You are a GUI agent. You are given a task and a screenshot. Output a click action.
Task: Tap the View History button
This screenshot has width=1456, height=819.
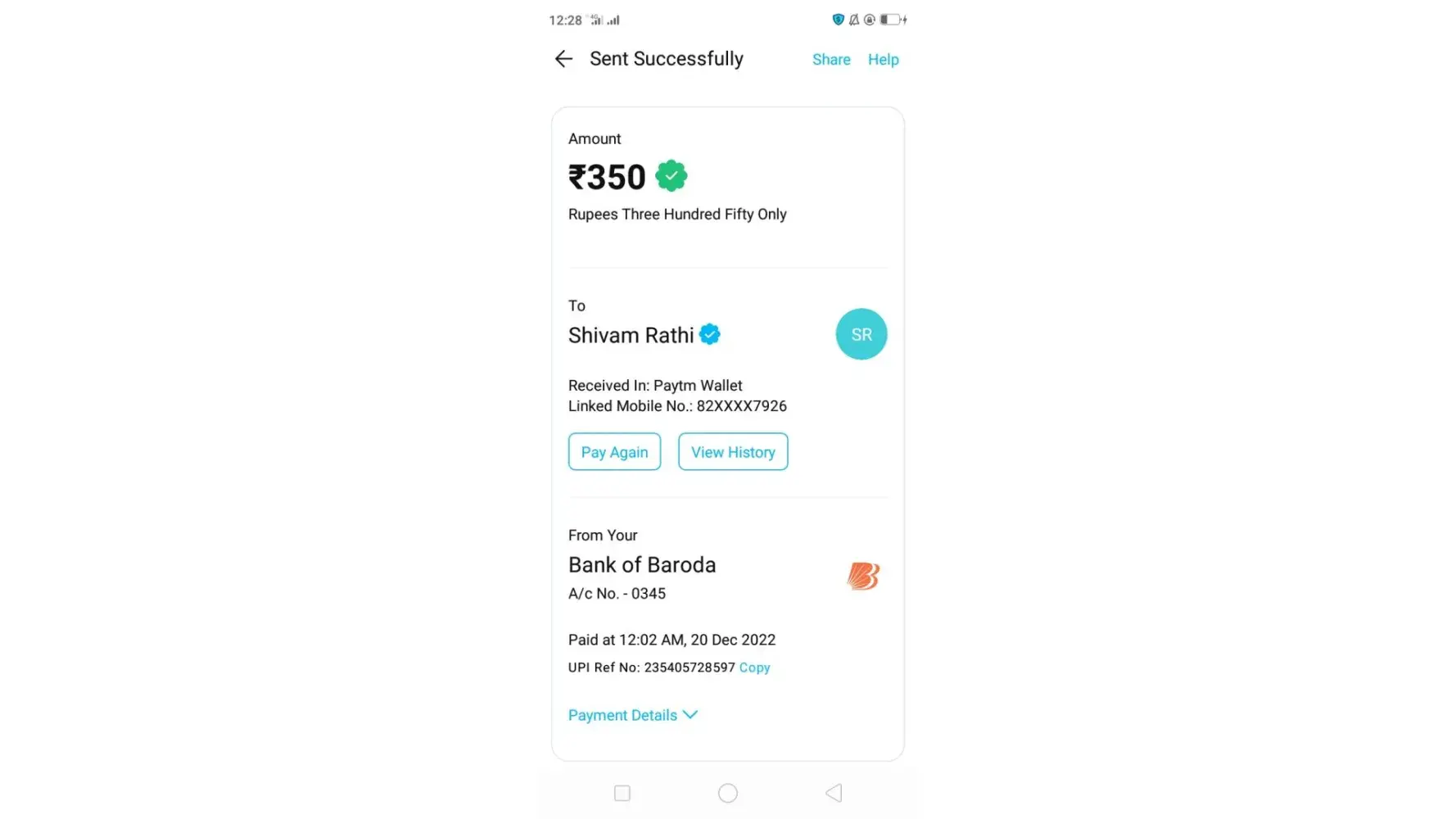(733, 452)
